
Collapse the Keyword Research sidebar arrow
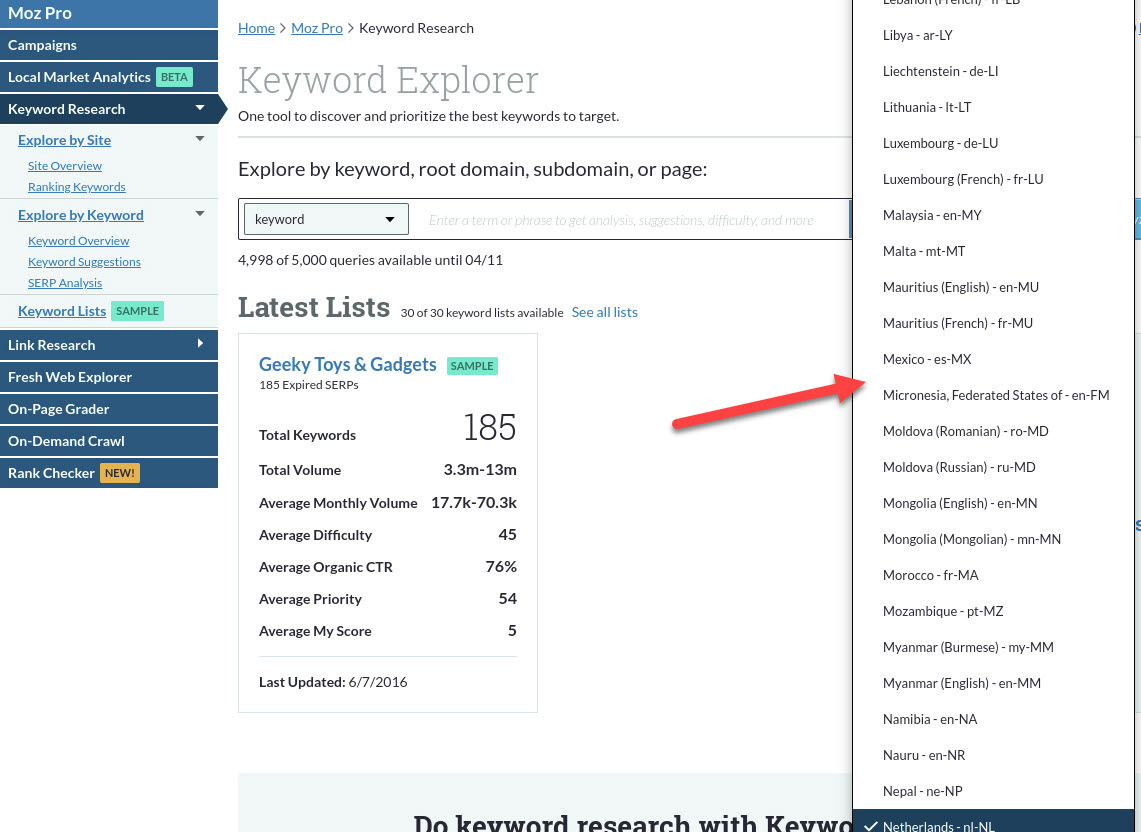(x=200, y=108)
